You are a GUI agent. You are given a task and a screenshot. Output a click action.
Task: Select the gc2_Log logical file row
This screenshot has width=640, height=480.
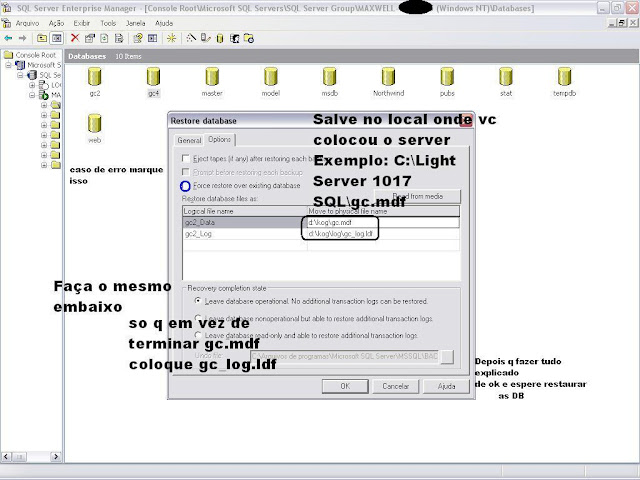pyautogui.click(x=244, y=234)
